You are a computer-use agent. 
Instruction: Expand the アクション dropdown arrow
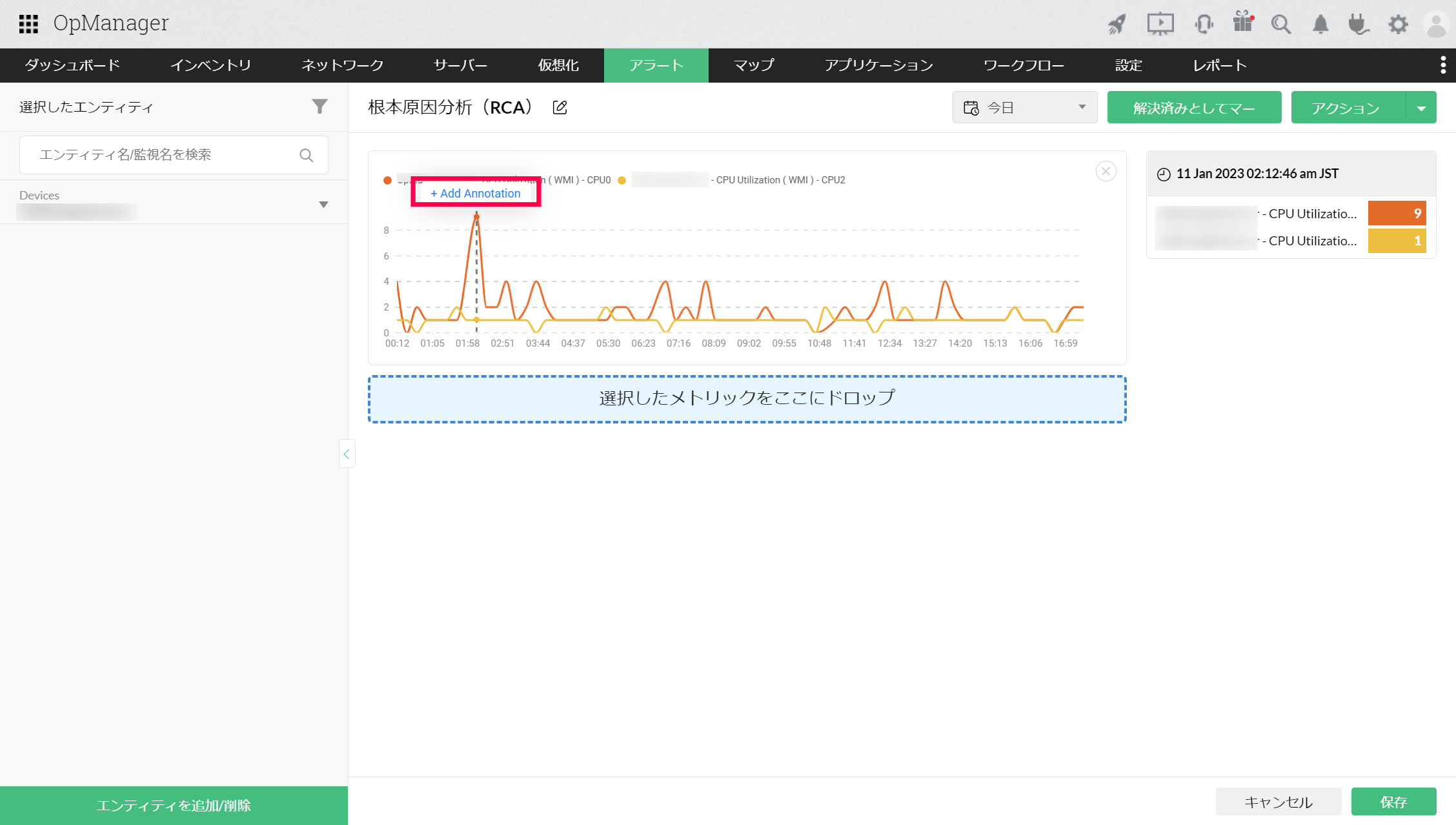pyautogui.click(x=1421, y=108)
